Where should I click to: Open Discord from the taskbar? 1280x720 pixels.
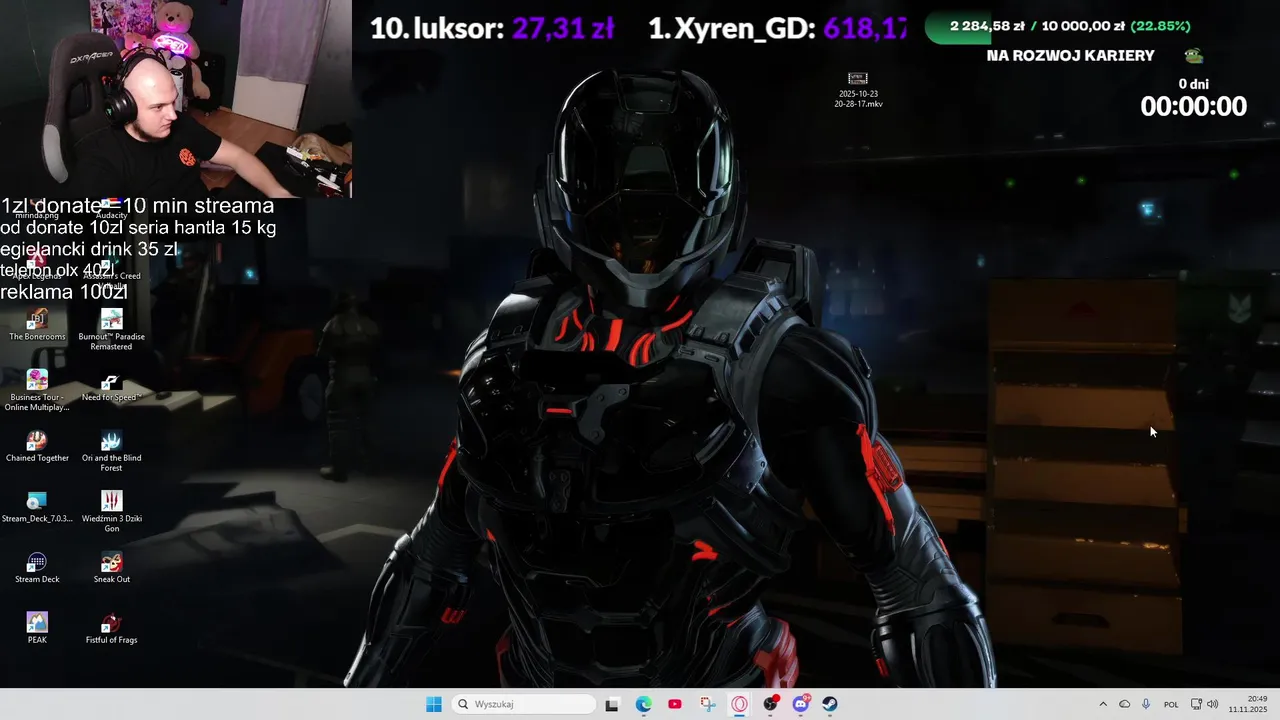click(x=801, y=704)
